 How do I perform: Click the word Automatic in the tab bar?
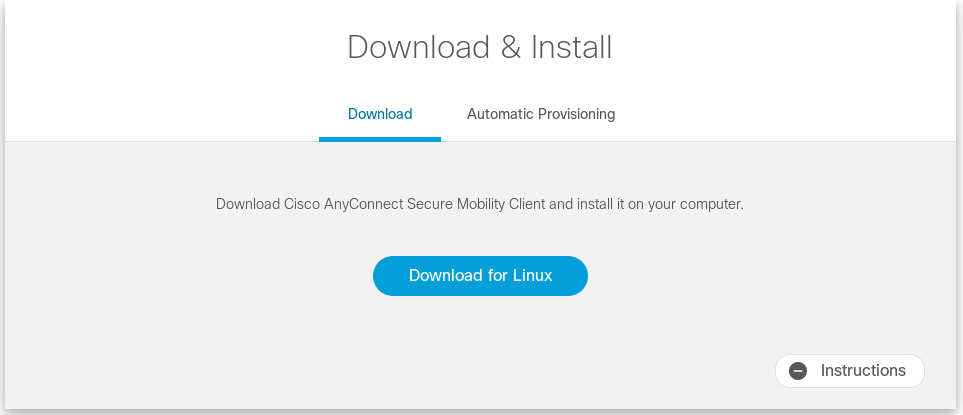(x=500, y=114)
